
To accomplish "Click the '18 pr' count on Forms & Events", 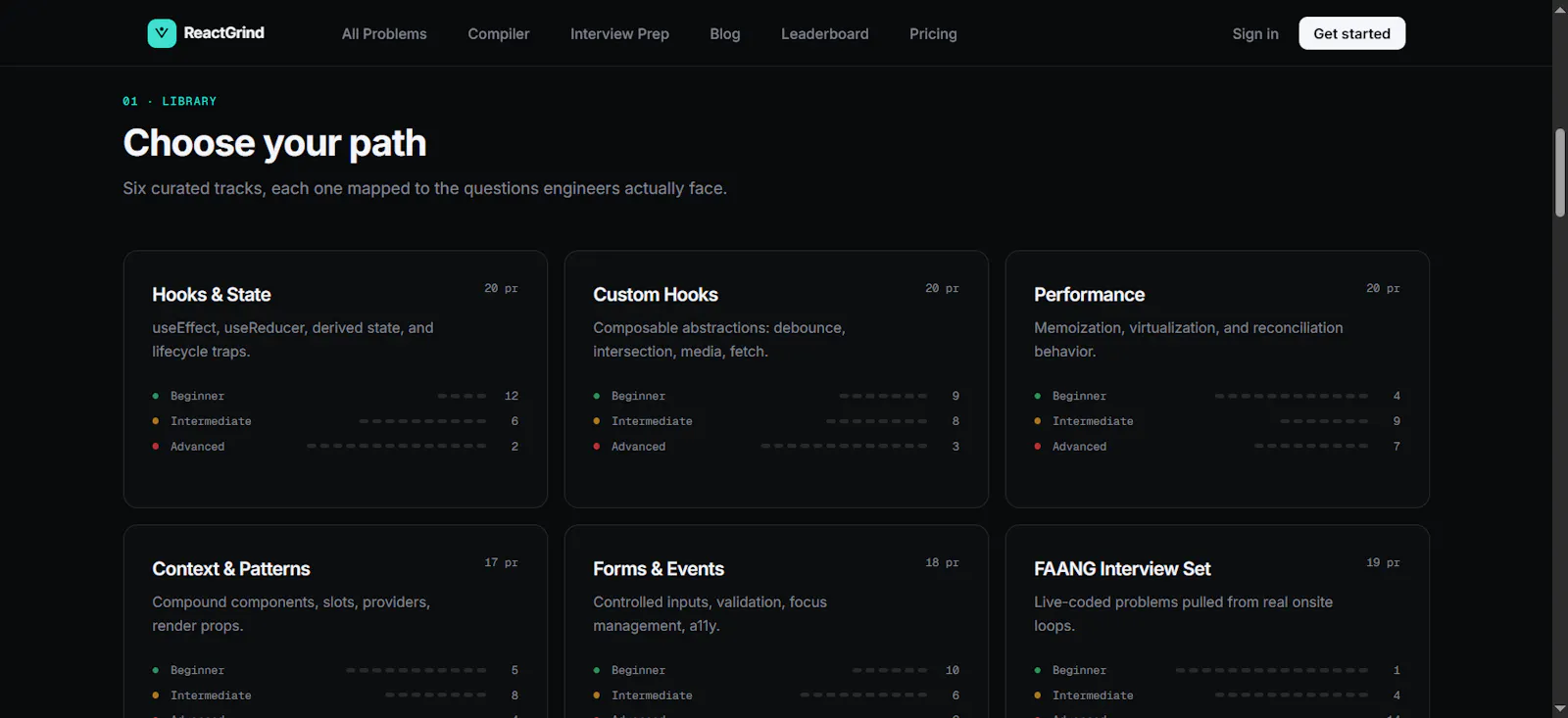I will [x=942, y=563].
